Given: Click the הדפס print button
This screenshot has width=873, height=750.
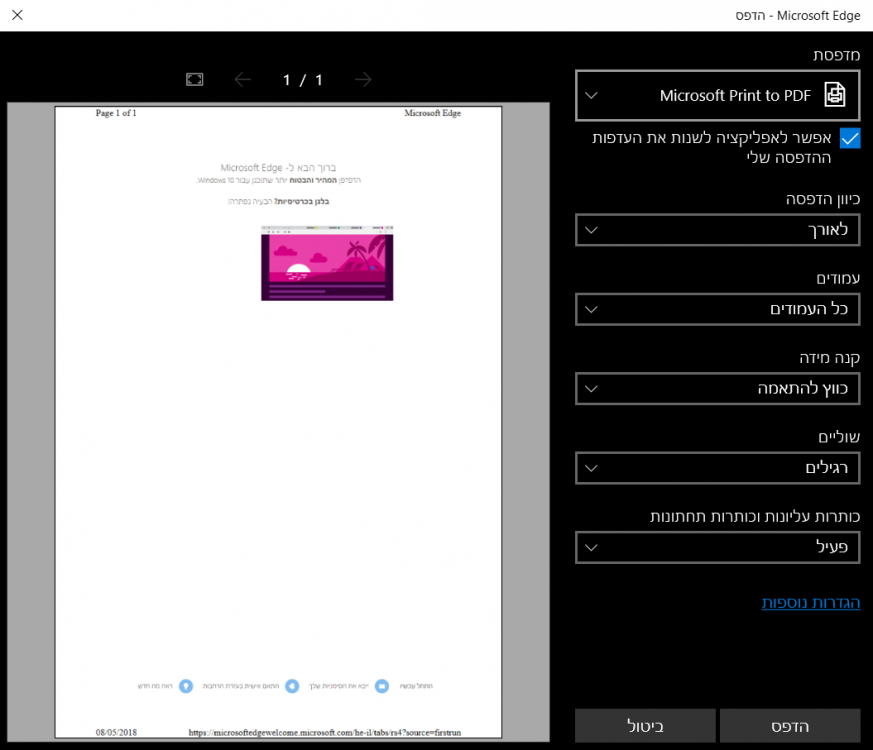Looking at the screenshot, I should click(790, 726).
